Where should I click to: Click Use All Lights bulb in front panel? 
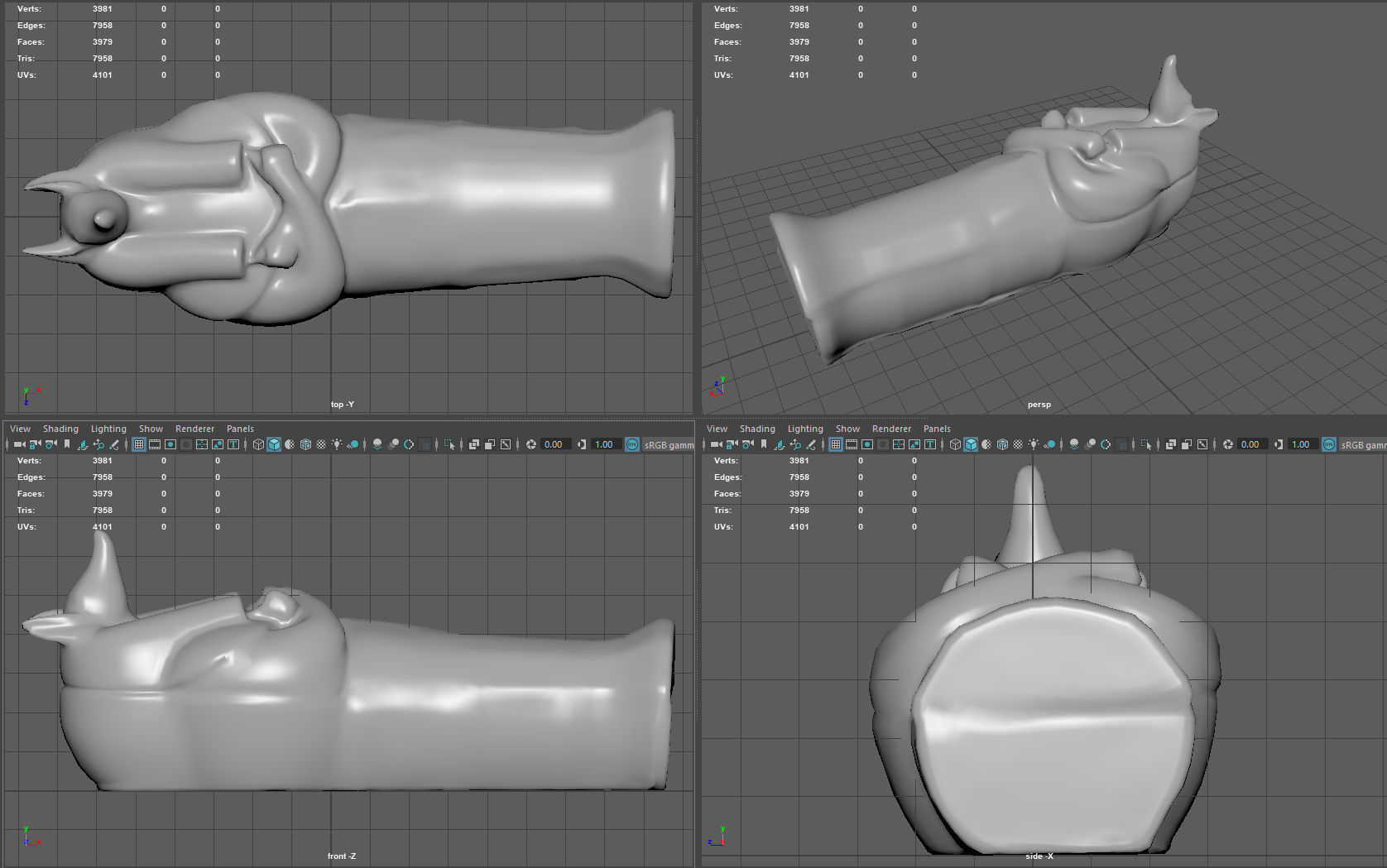click(337, 444)
